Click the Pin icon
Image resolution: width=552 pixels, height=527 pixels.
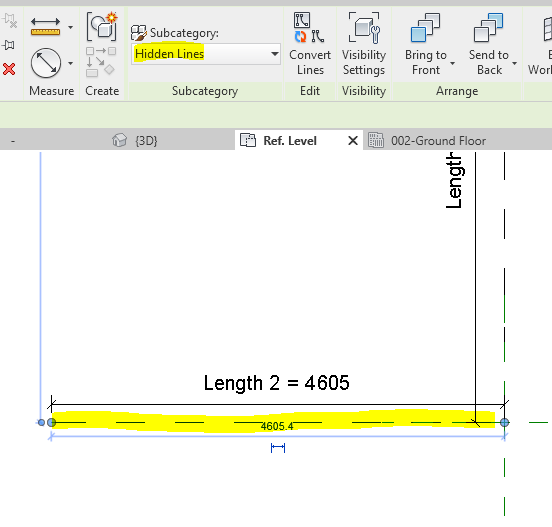8,45
